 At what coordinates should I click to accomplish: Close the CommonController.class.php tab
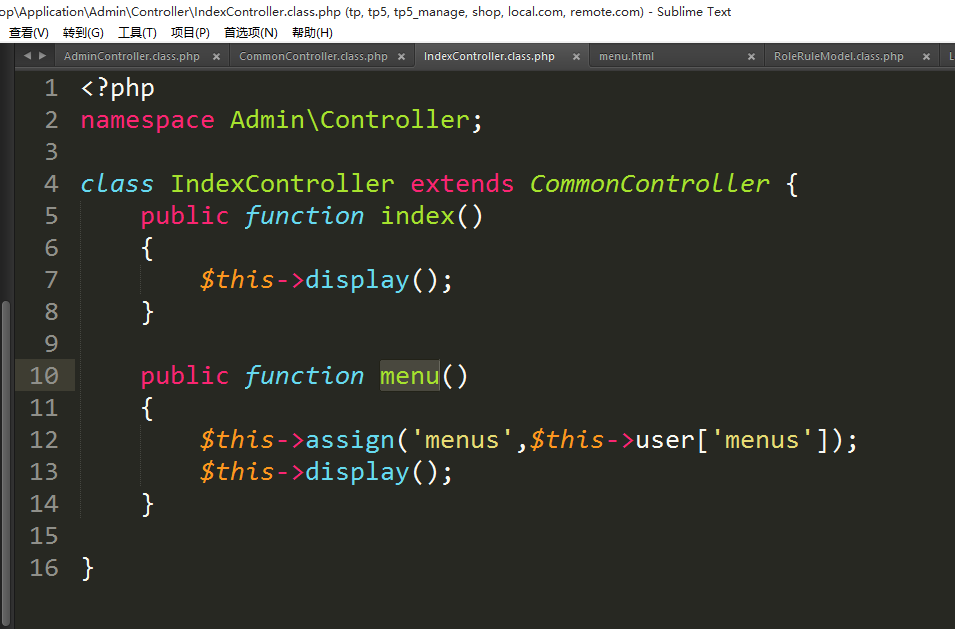pyautogui.click(x=402, y=57)
